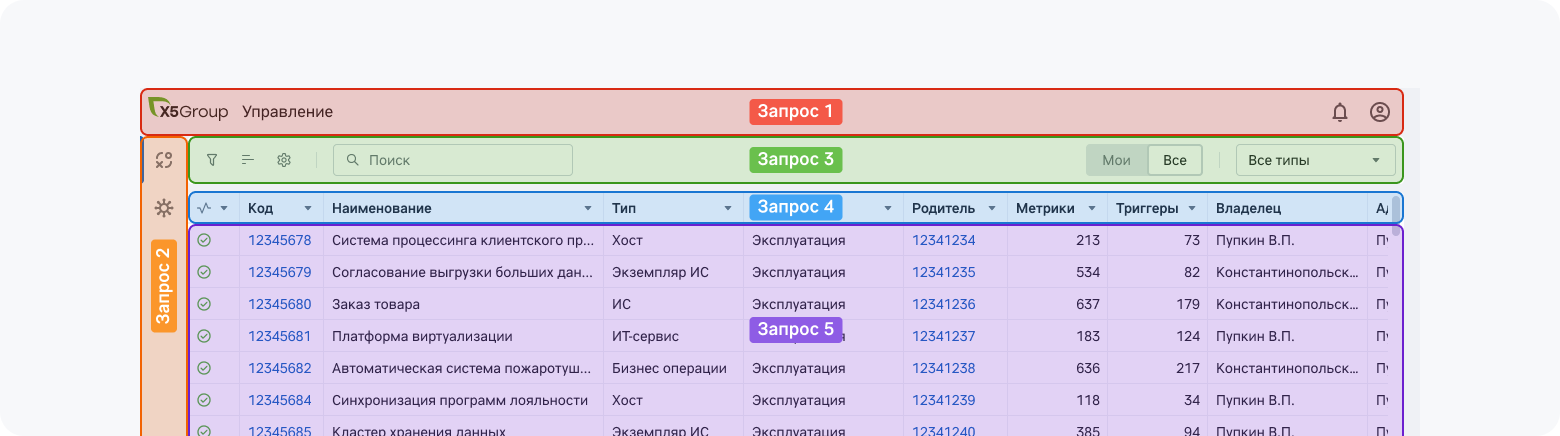Click owner "Пупкин В.П." in row 12345681

click(1255, 336)
